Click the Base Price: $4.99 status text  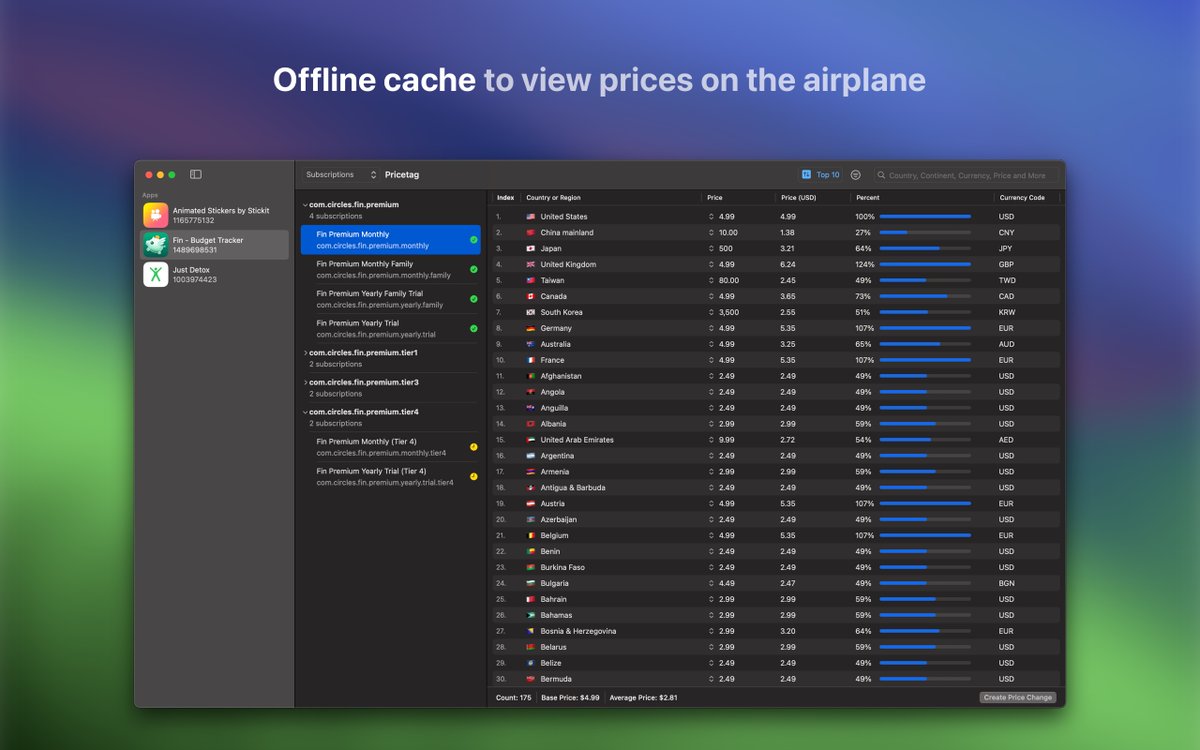point(571,697)
